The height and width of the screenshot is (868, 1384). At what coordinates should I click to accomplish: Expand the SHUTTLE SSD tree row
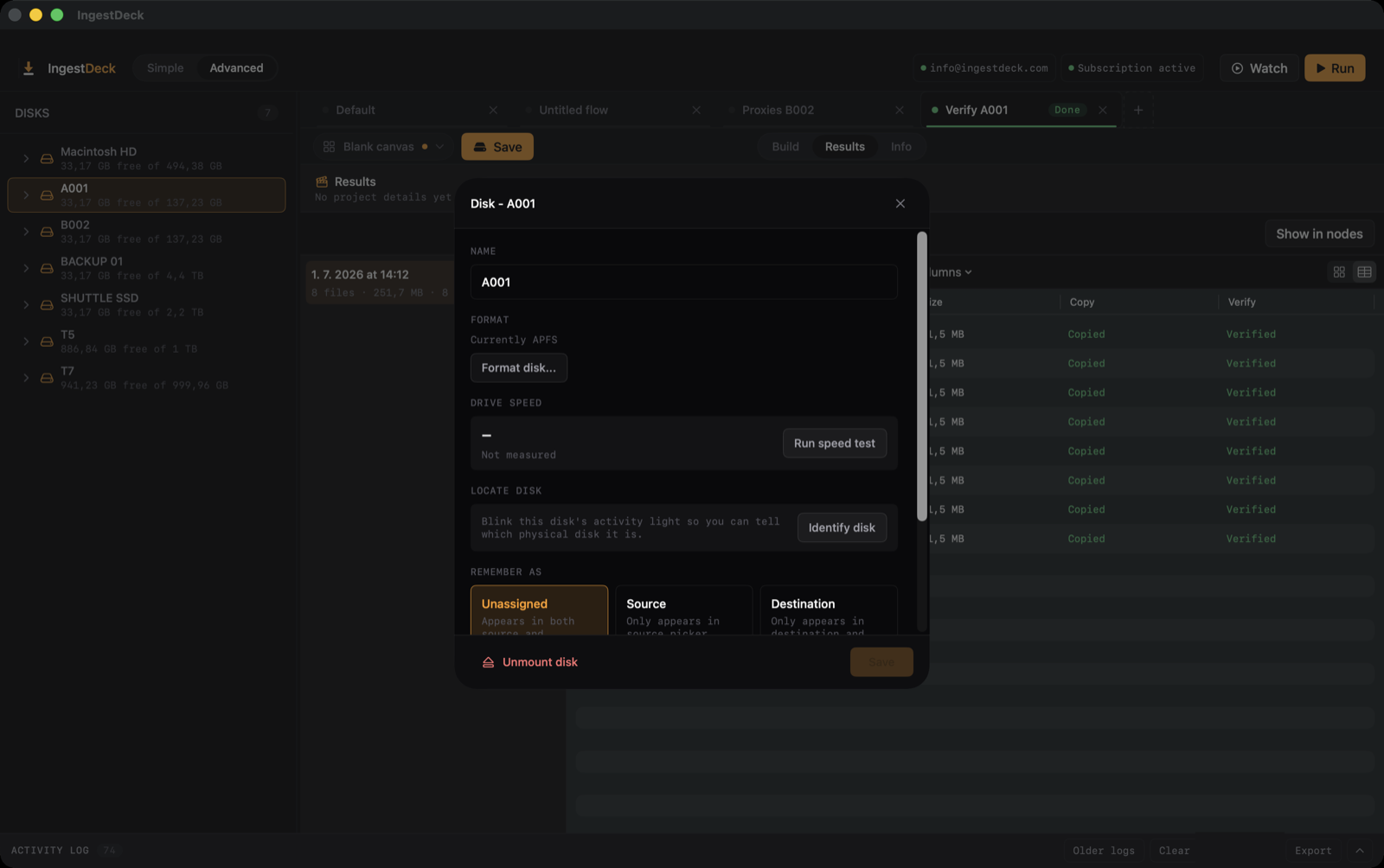(26, 305)
